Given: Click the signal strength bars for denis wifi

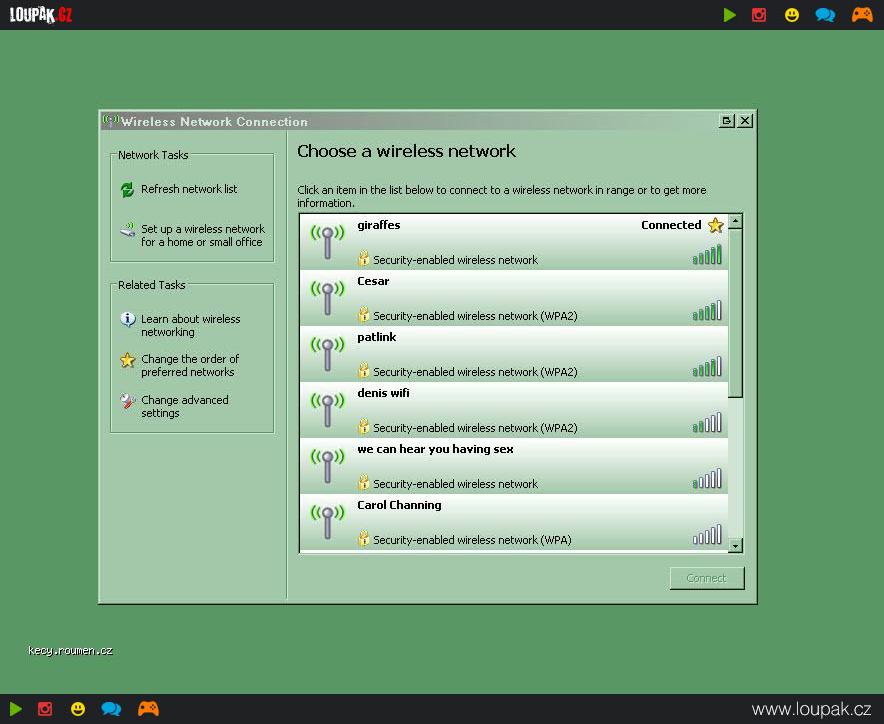Looking at the screenshot, I should 707,422.
